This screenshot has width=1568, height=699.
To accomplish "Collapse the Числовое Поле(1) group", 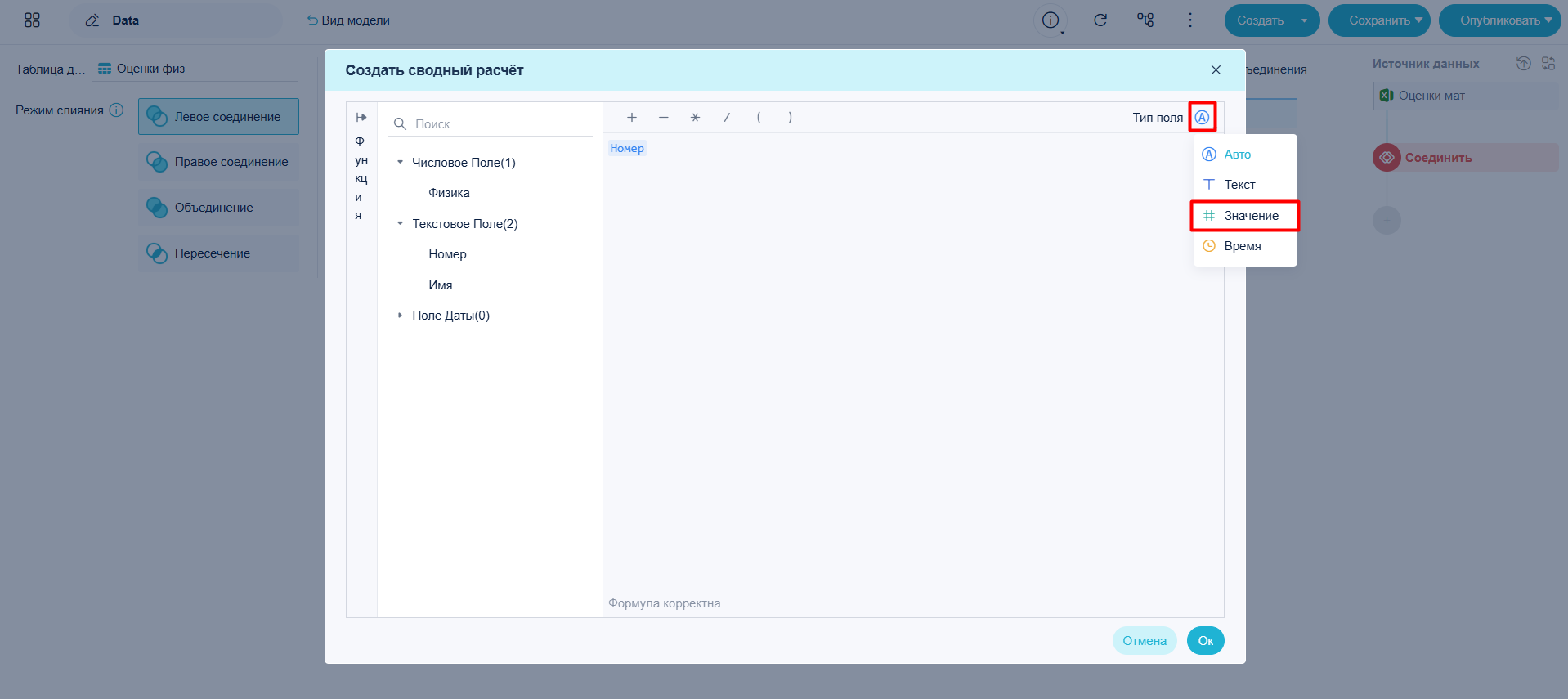I will [x=400, y=162].
